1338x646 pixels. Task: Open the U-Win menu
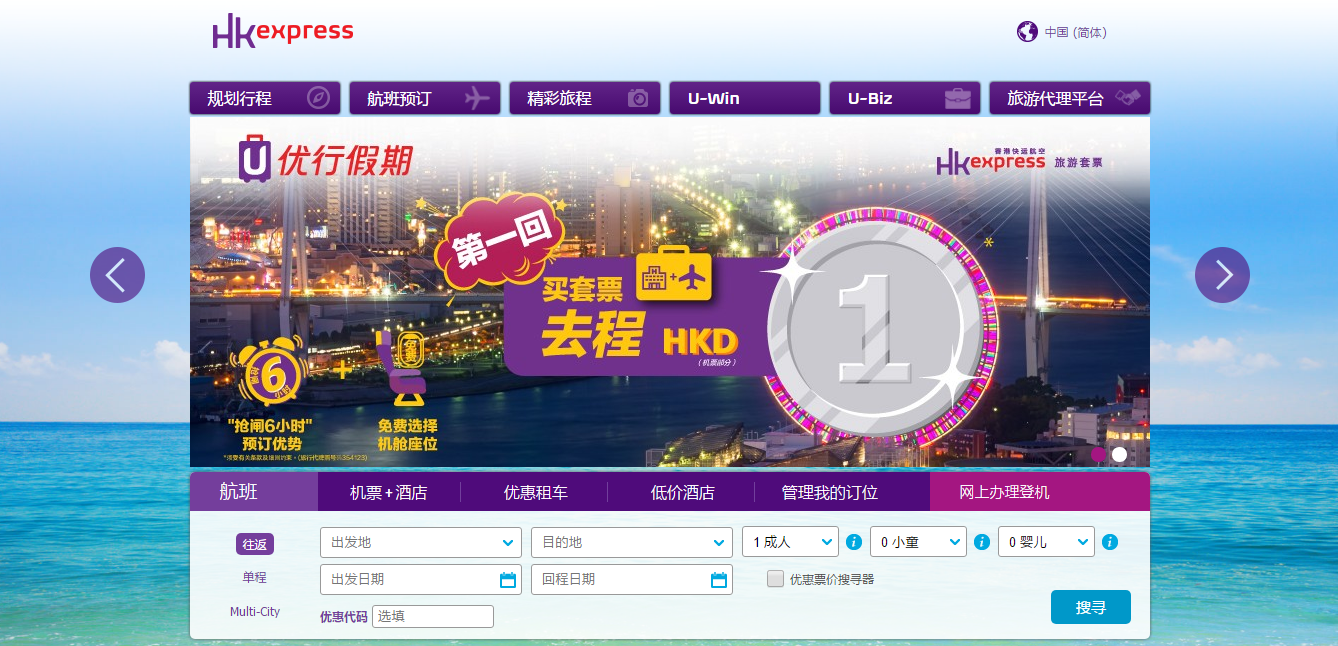(x=745, y=98)
